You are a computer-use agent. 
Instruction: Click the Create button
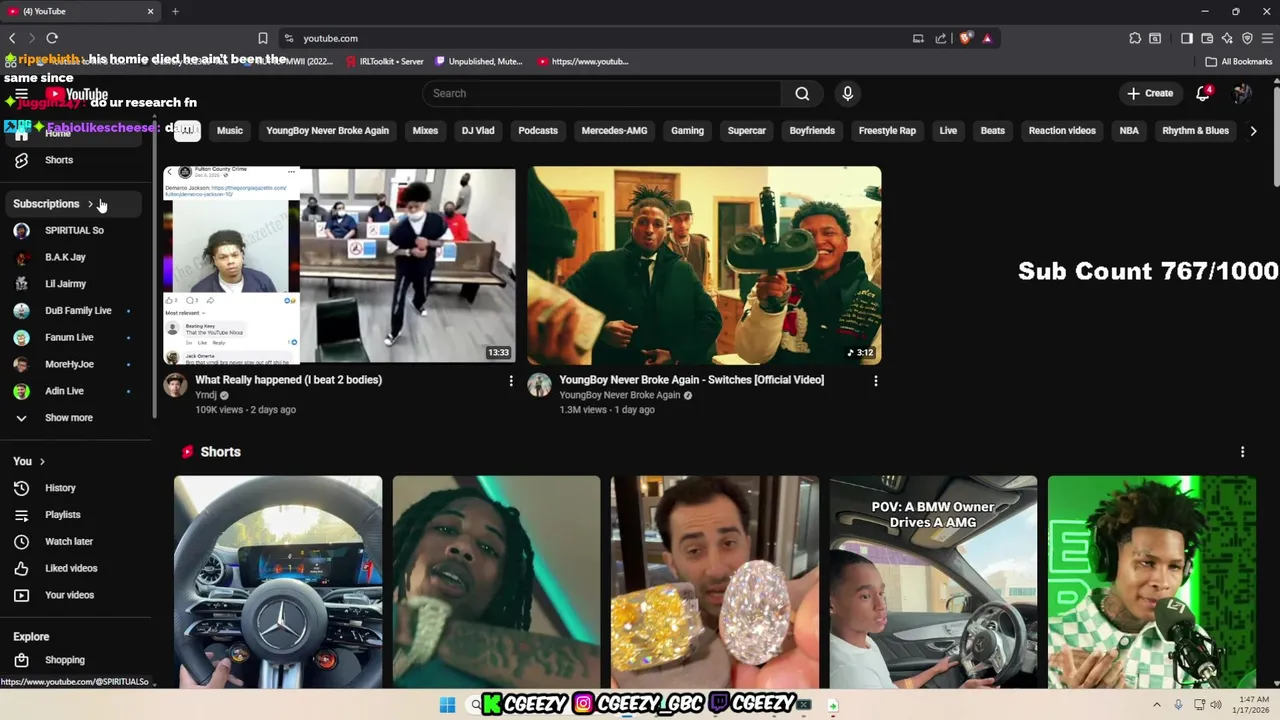click(x=1150, y=93)
